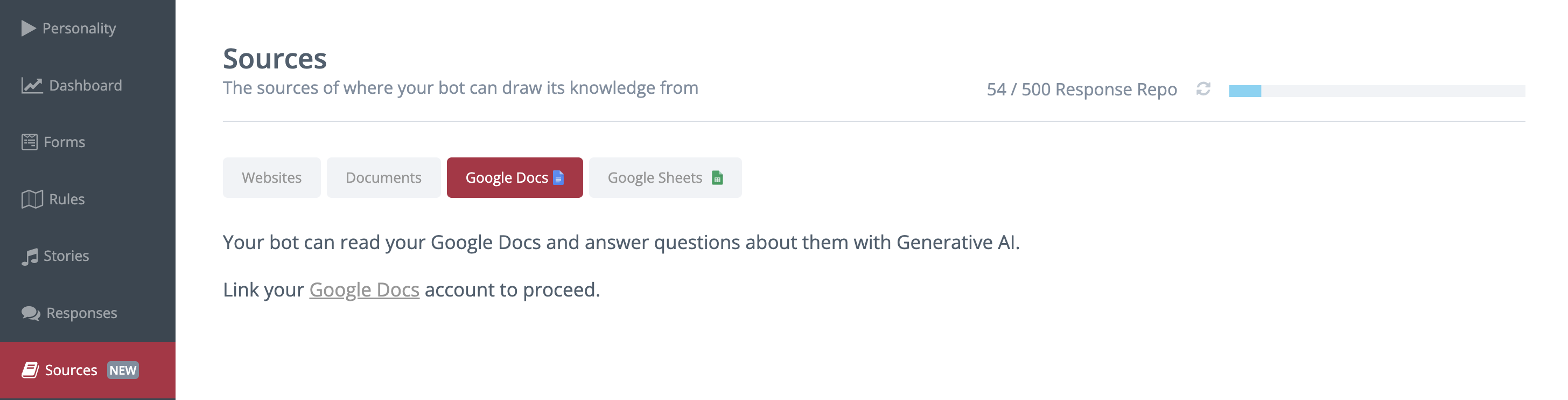Click the Stories music note icon
1568x400 pixels.
coord(29,256)
